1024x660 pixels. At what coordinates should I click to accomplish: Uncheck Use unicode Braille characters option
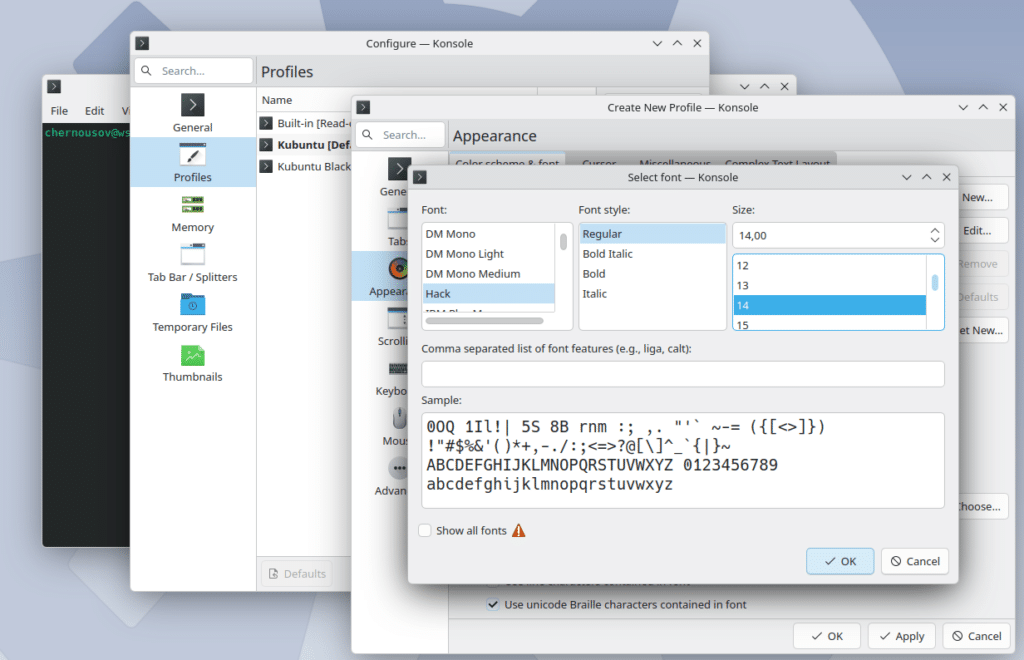tap(493, 605)
